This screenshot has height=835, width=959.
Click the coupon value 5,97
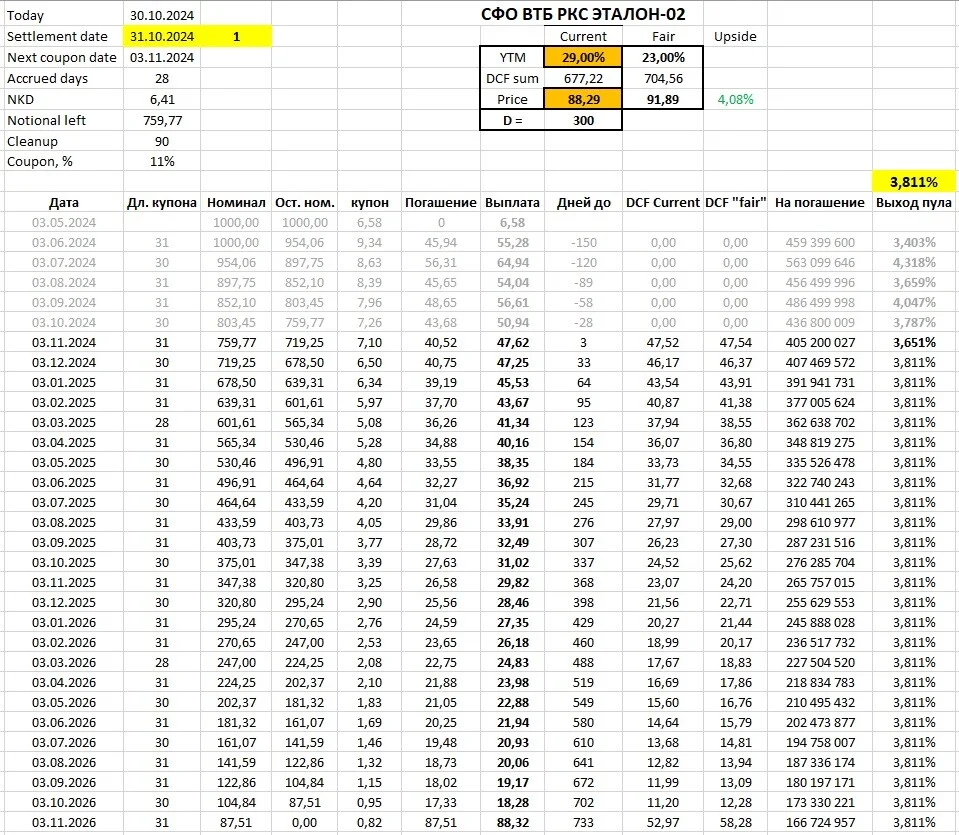(x=369, y=403)
